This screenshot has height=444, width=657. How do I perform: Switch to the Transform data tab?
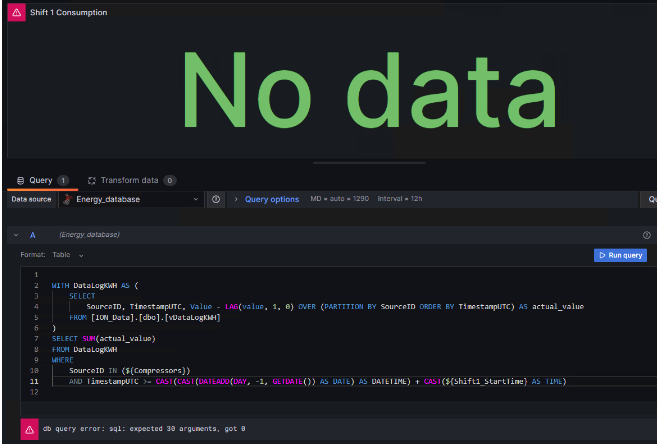point(132,181)
